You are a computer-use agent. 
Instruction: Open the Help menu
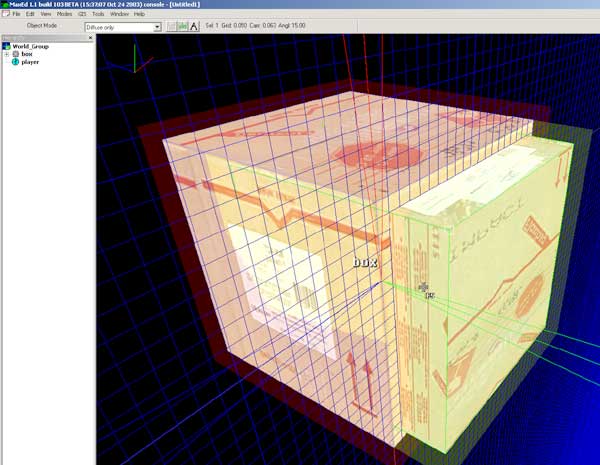(139, 14)
